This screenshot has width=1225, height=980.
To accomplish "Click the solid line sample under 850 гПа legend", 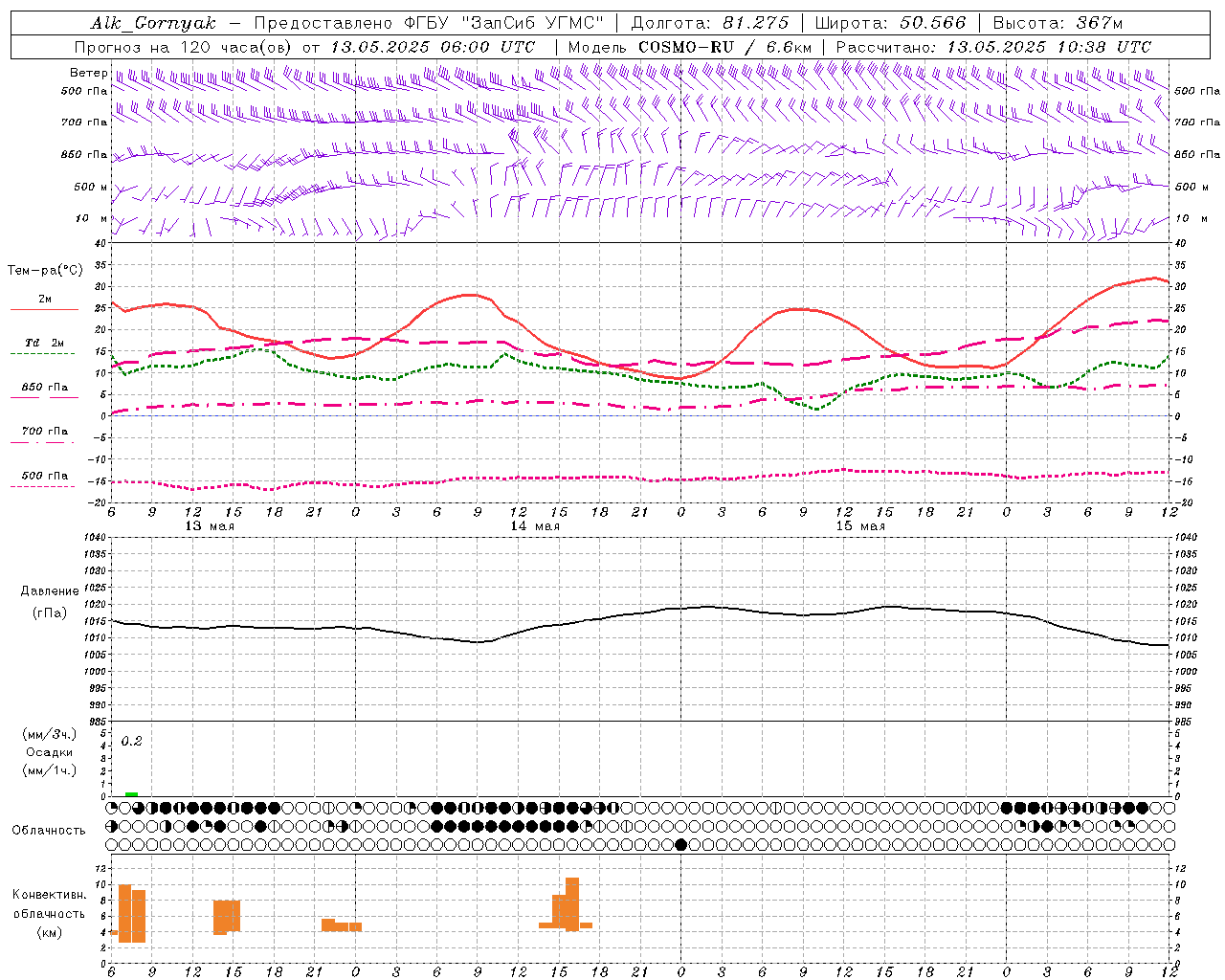I will click(x=44, y=397).
